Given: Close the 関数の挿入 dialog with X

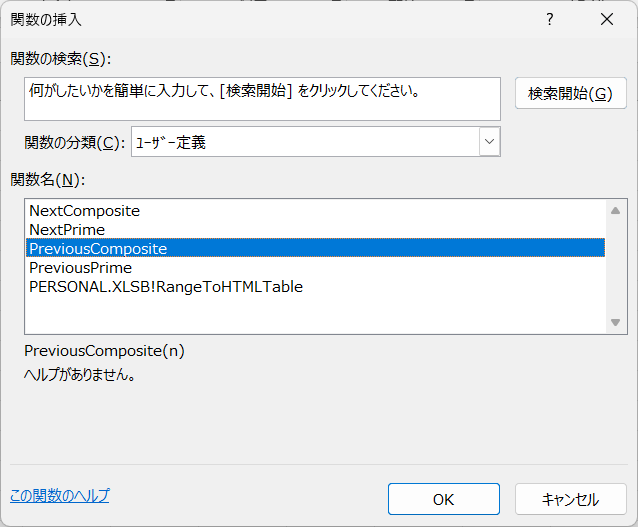Looking at the screenshot, I should 607,19.
